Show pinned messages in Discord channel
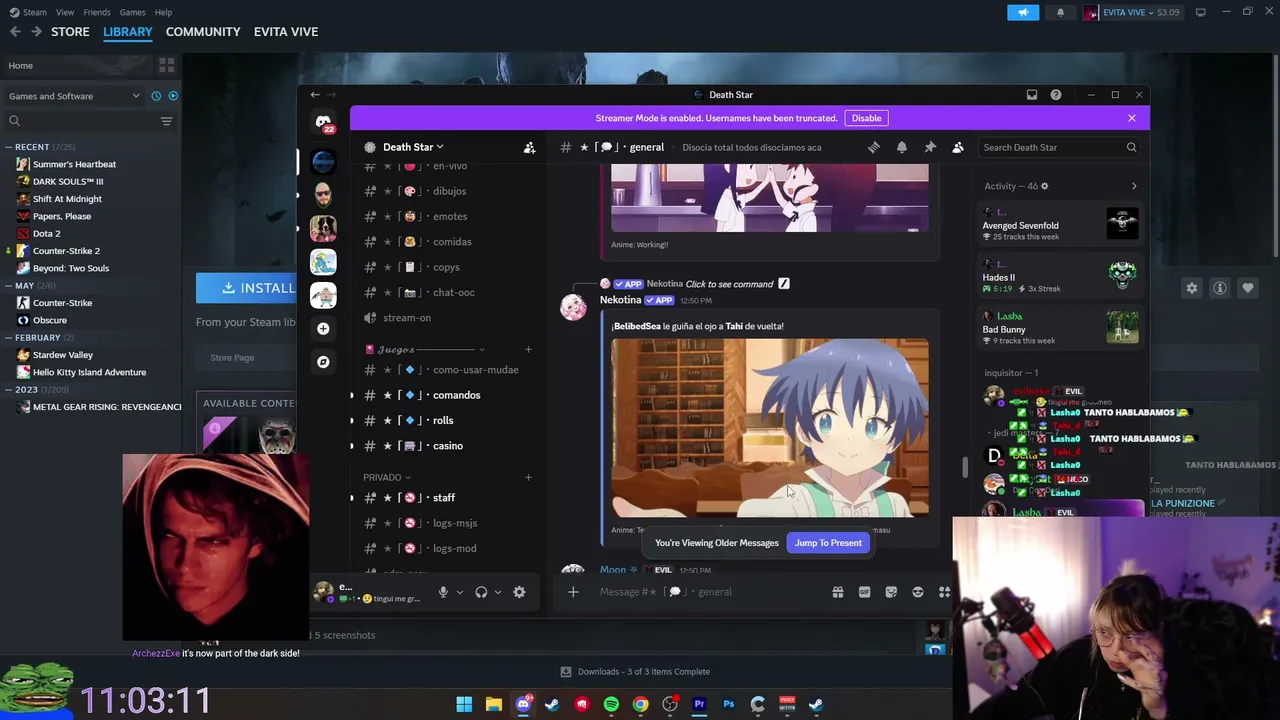The height and width of the screenshot is (720, 1280). (x=930, y=147)
